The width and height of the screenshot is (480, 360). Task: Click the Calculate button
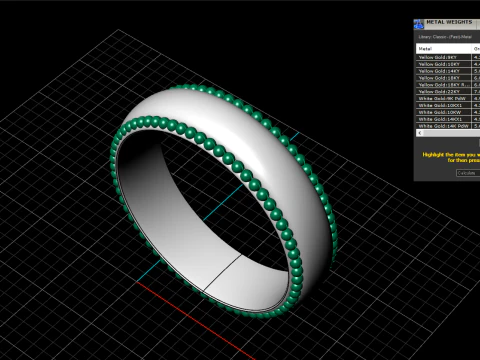pyautogui.click(x=468, y=173)
